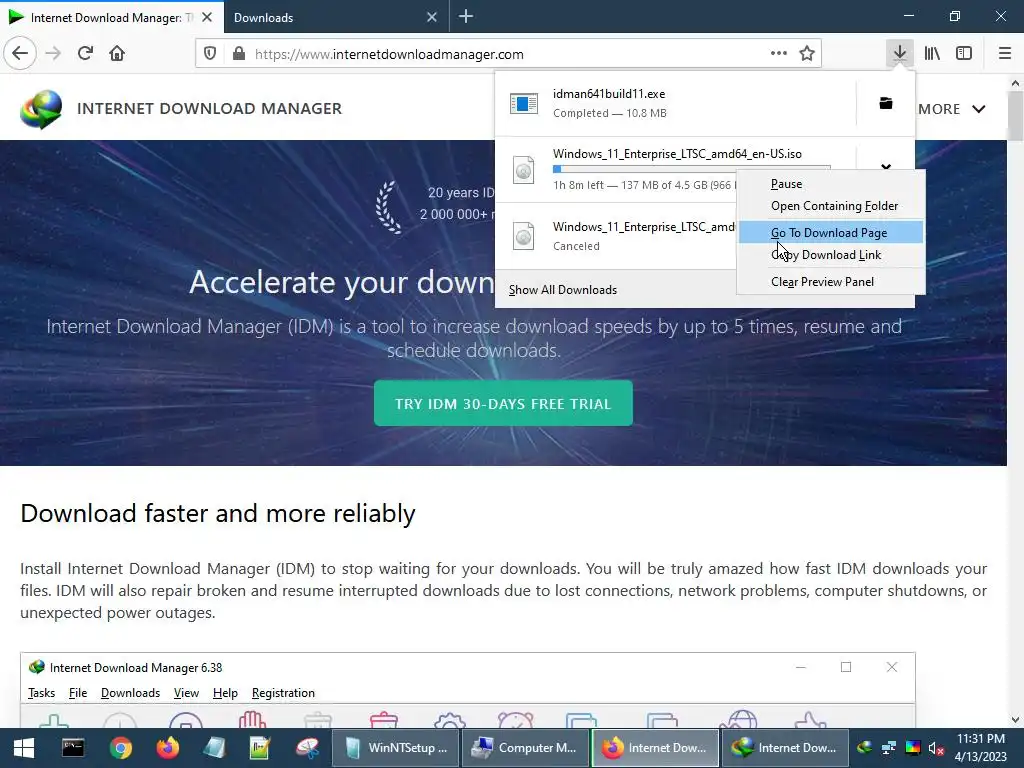Open Notepad++ icon in taskbar

pos(259,748)
